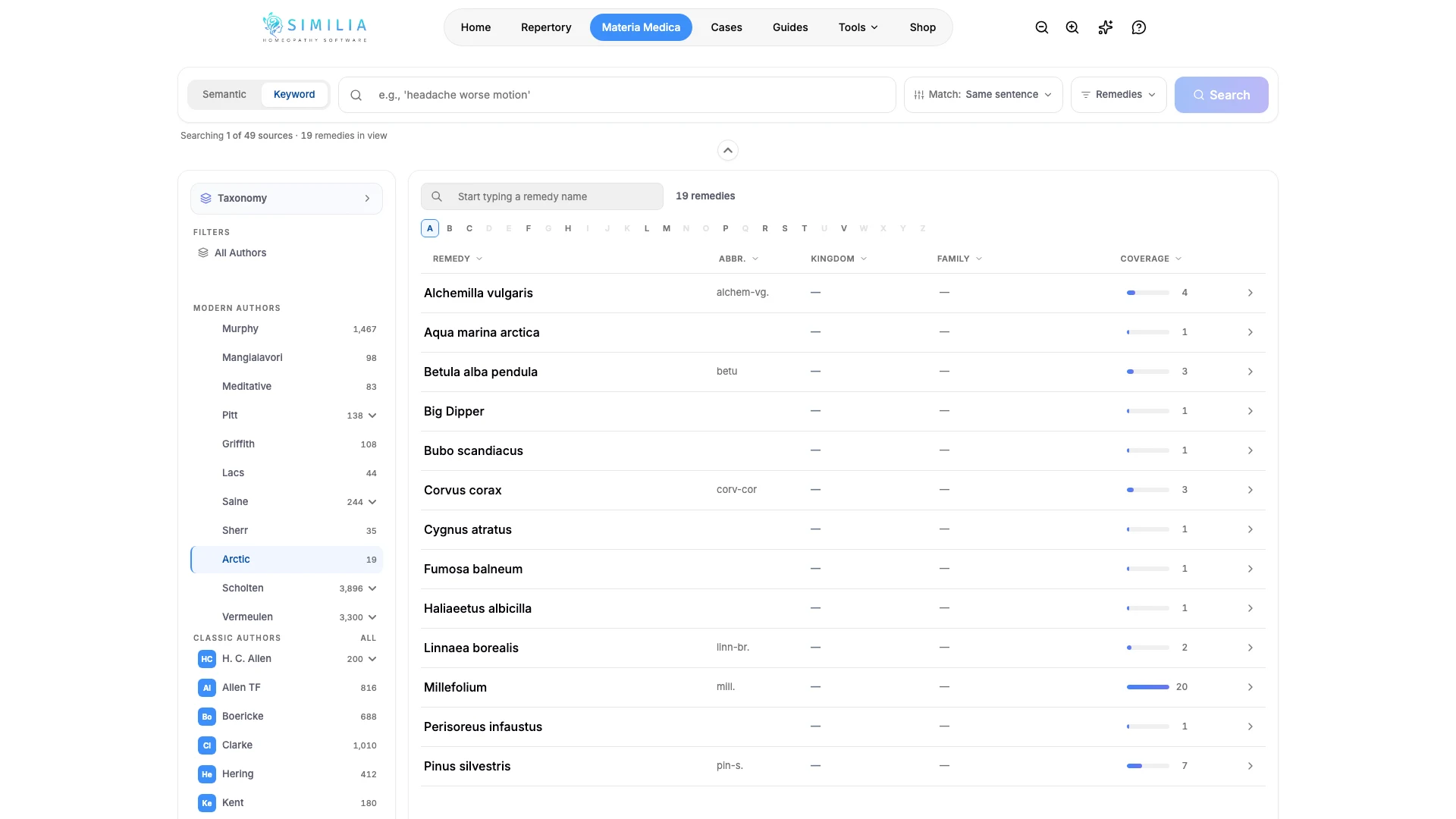Go to the Cases tab
The width and height of the screenshot is (1456, 819).
(726, 27)
